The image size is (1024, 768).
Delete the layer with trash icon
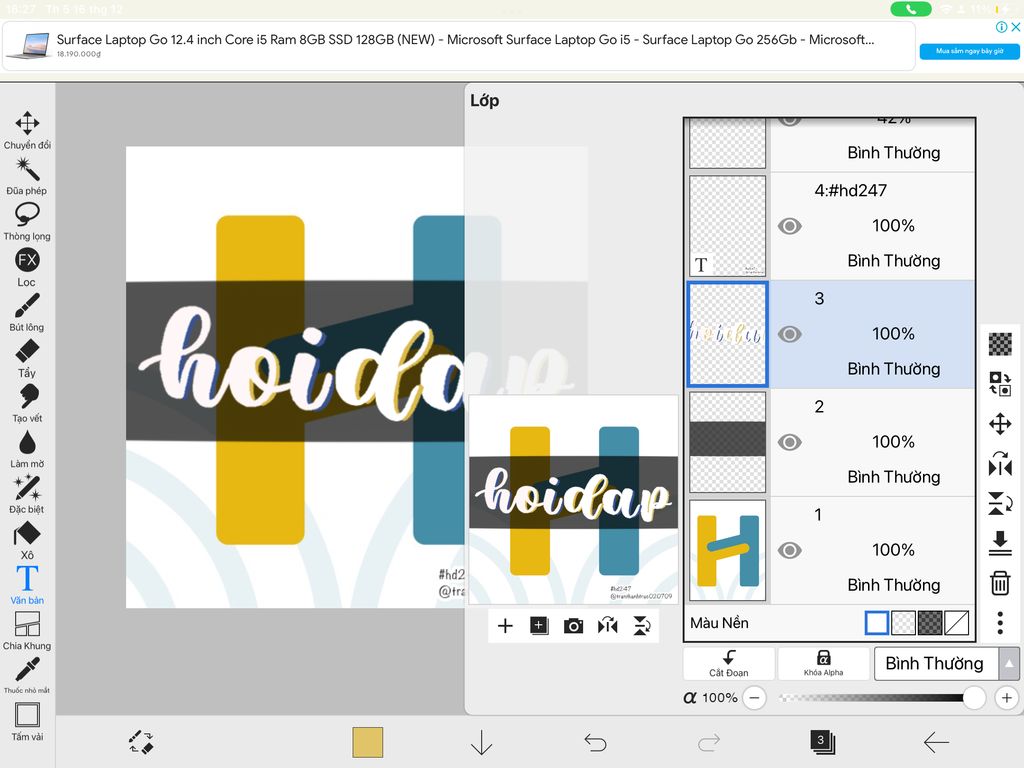coord(1000,583)
